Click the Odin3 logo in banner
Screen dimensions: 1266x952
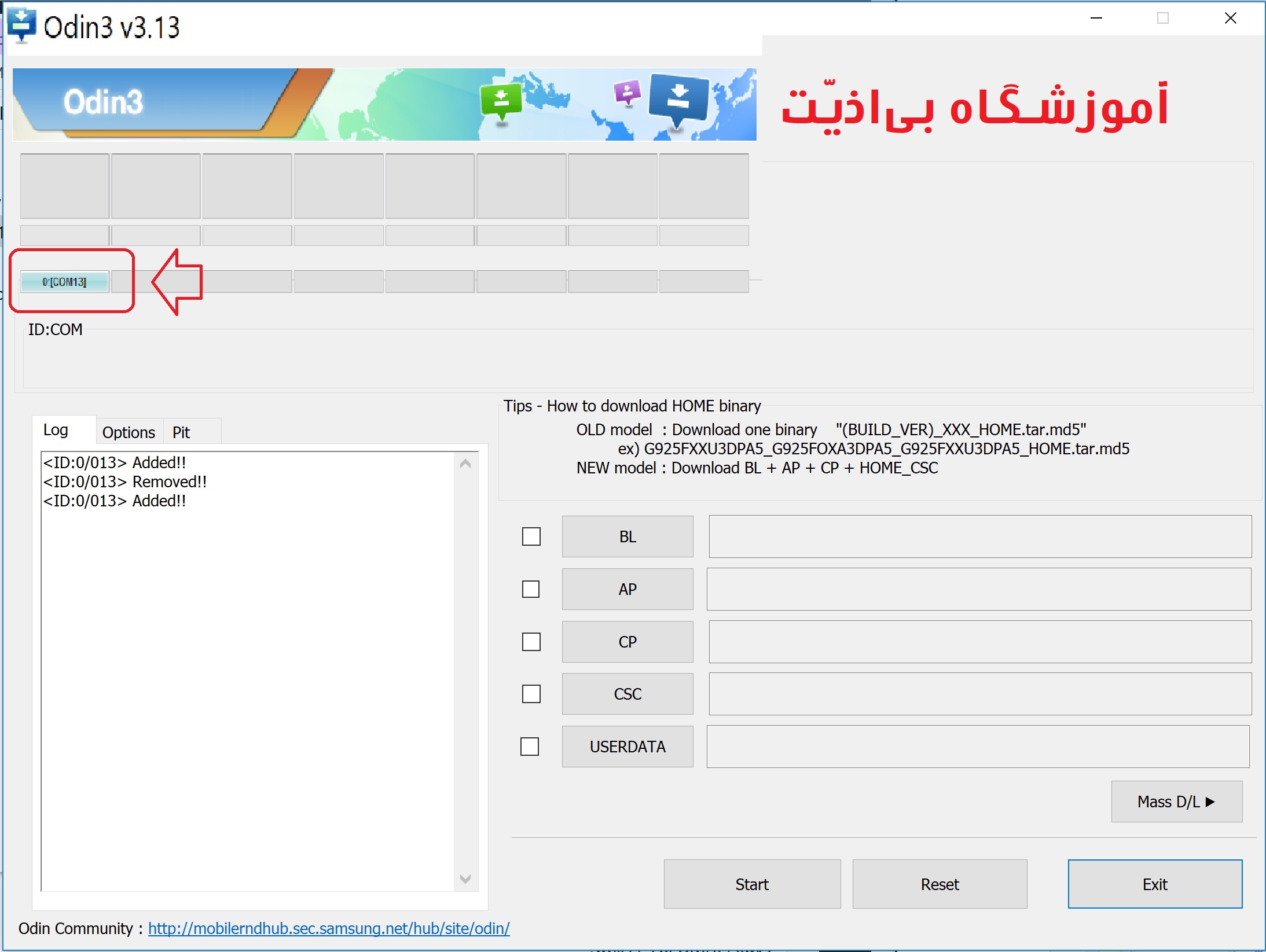coord(103,102)
